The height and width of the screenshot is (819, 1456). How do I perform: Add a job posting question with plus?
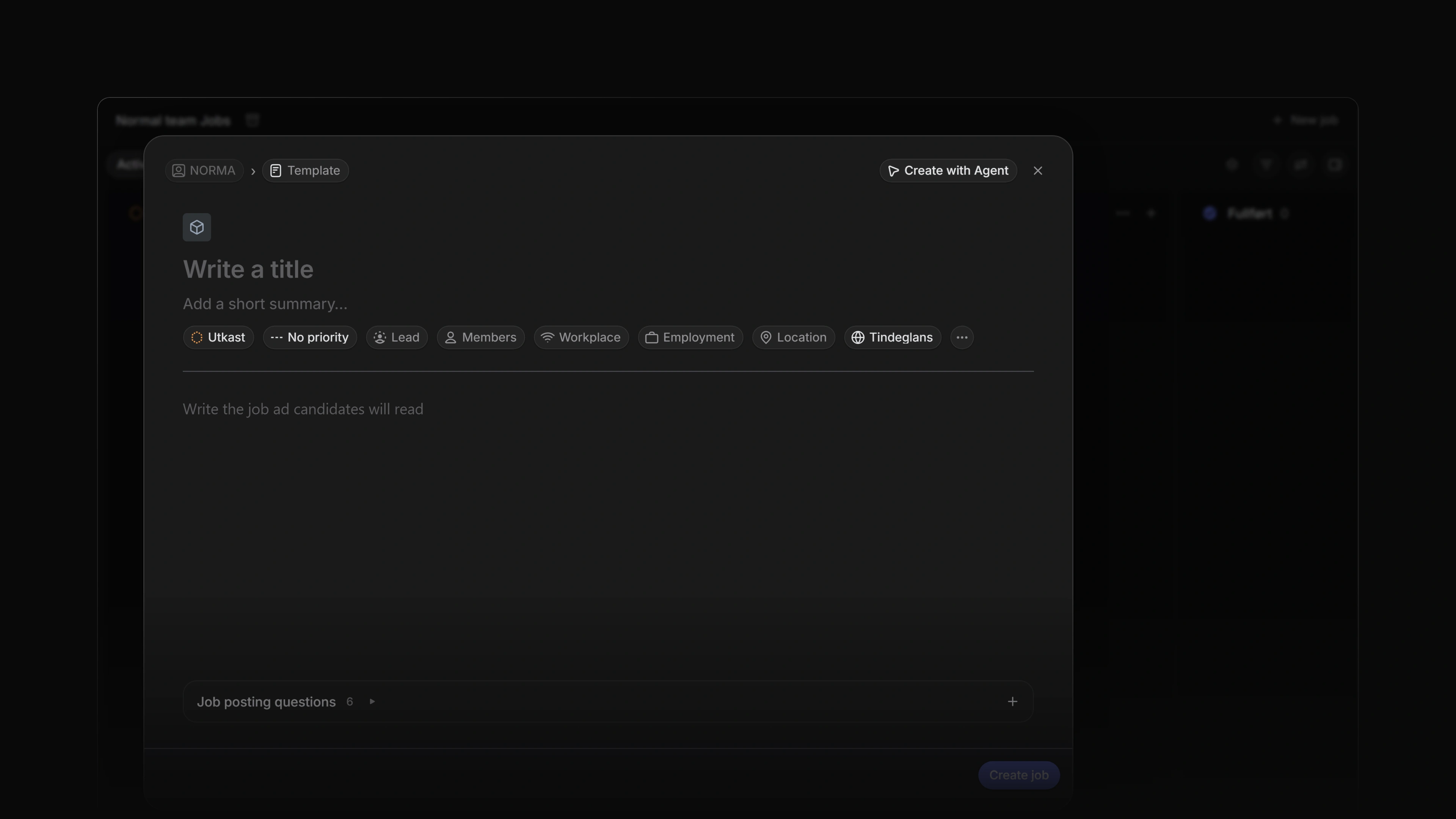click(x=1012, y=701)
